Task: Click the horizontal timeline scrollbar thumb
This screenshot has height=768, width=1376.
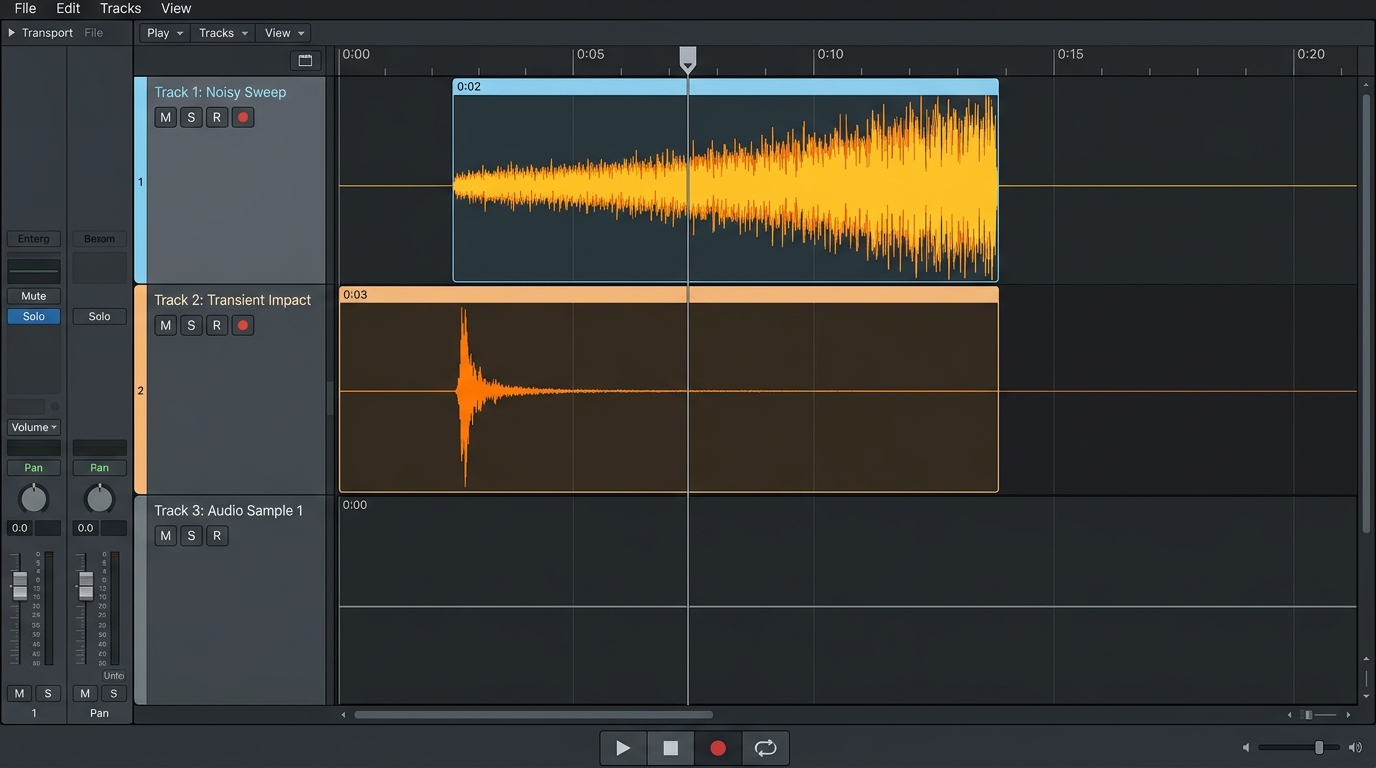Action: 533,715
